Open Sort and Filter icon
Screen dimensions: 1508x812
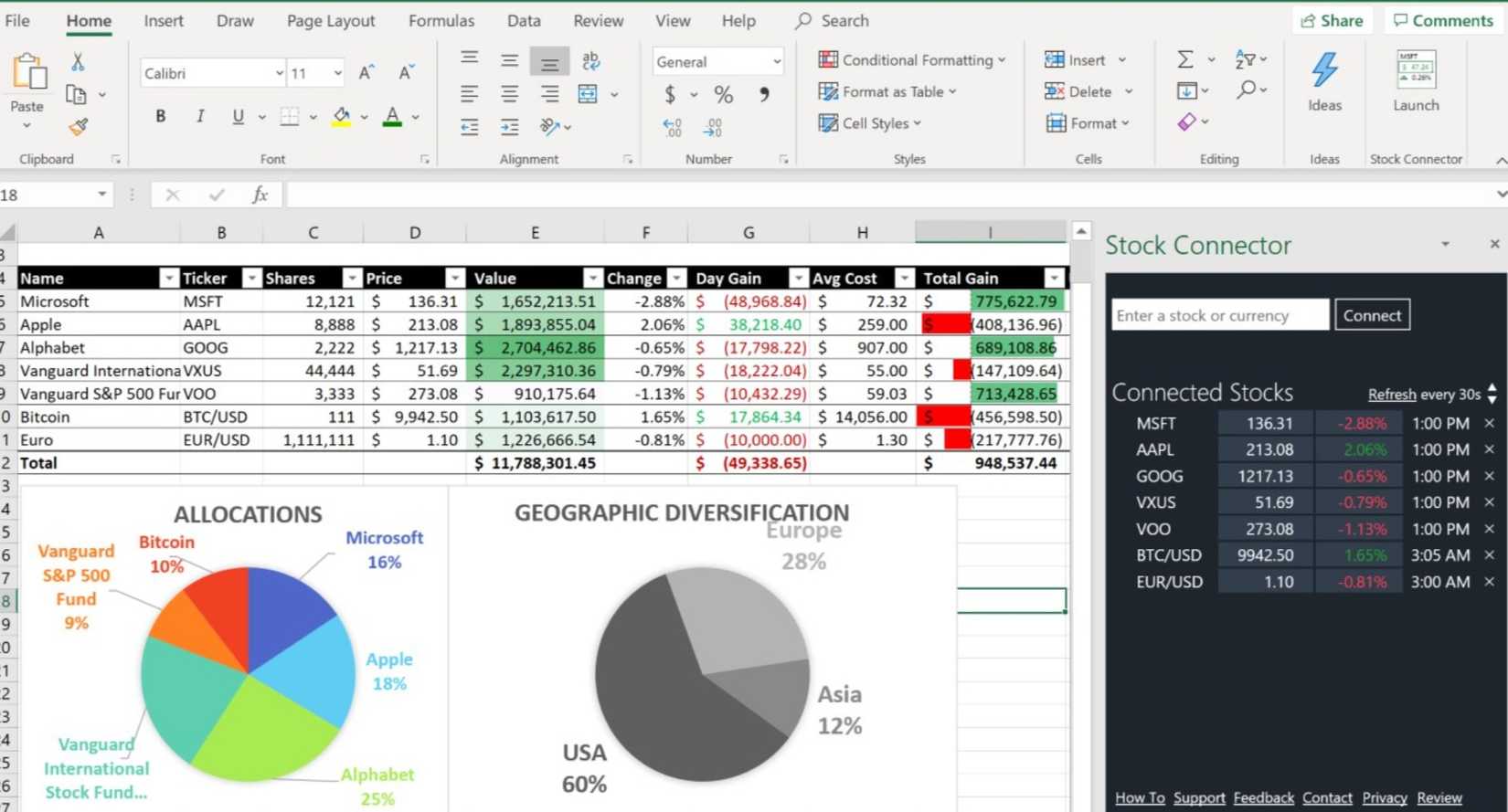(1246, 59)
